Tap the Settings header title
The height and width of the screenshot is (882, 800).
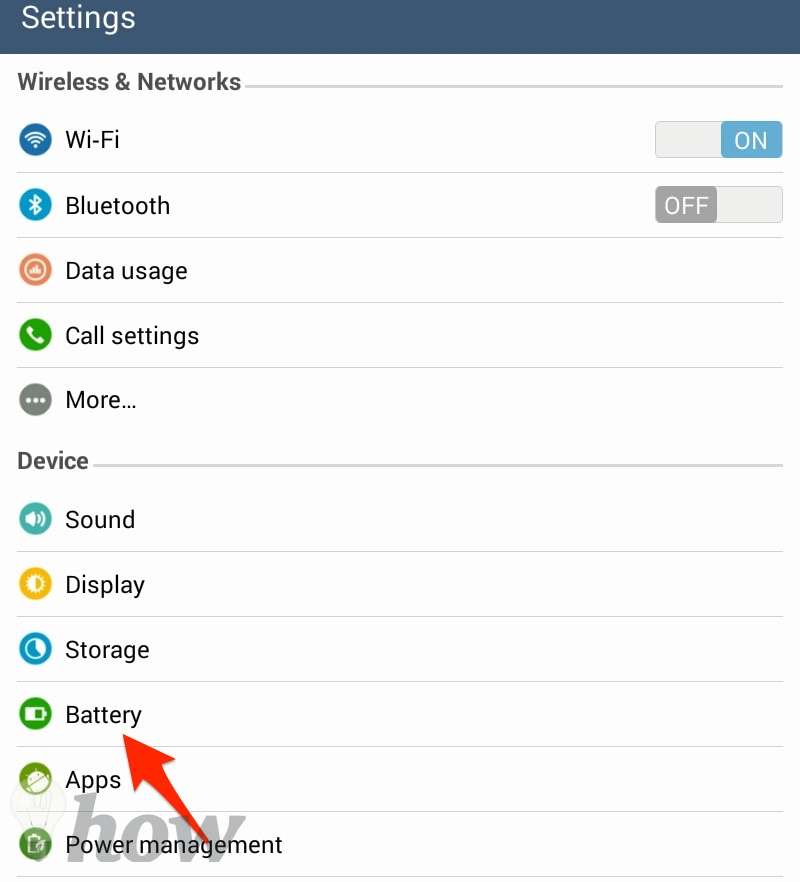78,18
